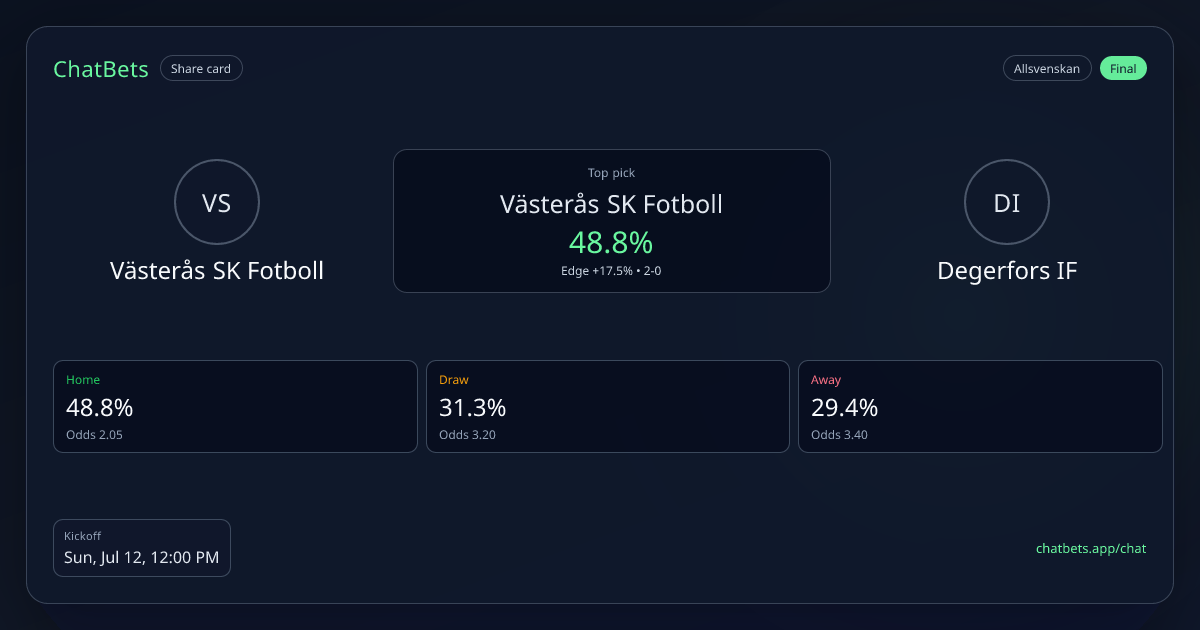
Task: Click the Degerfors IF team name
Action: click(1007, 271)
